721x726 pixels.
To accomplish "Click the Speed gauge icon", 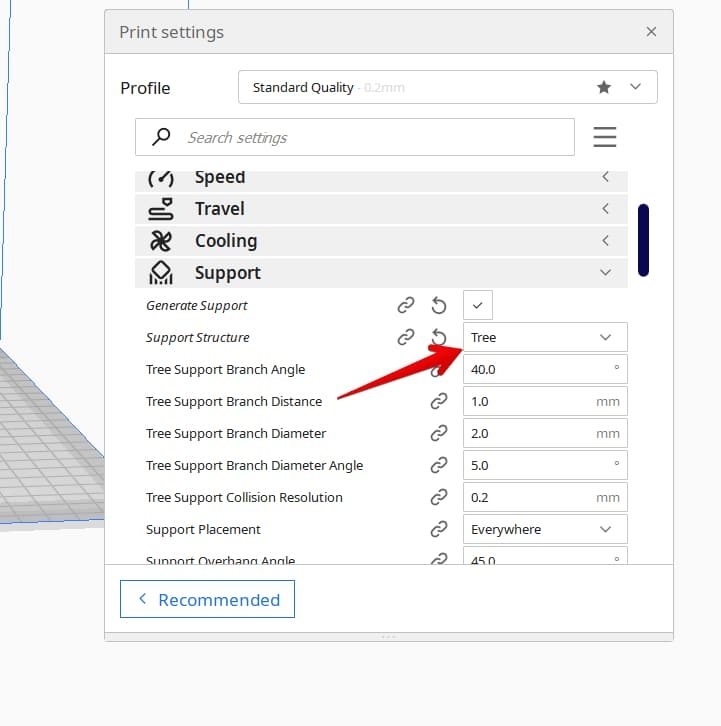I will point(161,179).
